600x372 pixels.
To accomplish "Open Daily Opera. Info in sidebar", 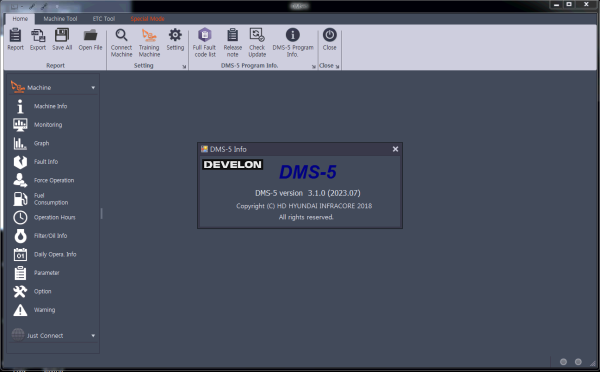I will 55,255.
